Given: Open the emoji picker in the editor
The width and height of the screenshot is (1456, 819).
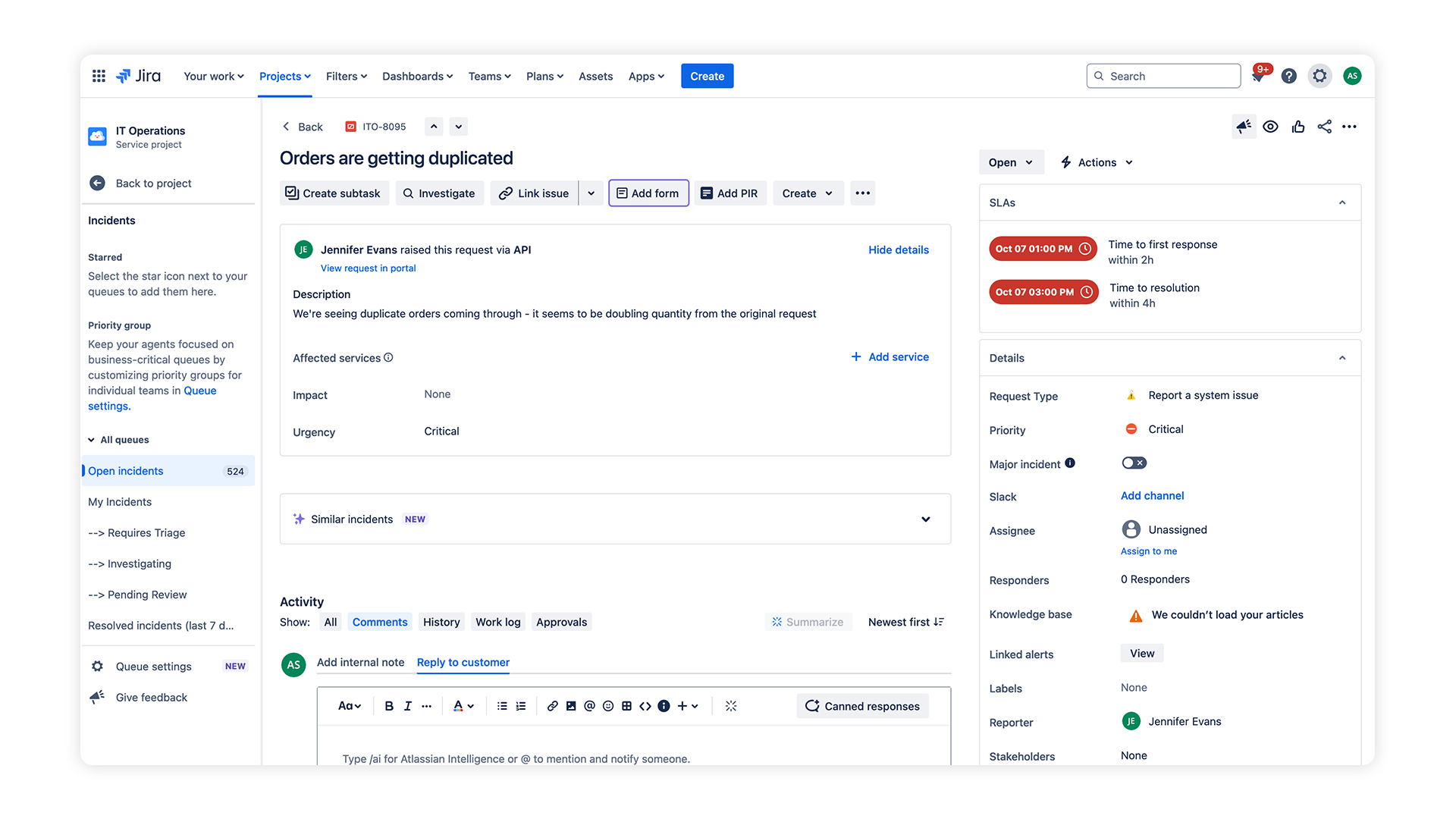Looking at the screenshot, I should coord(608,706).
